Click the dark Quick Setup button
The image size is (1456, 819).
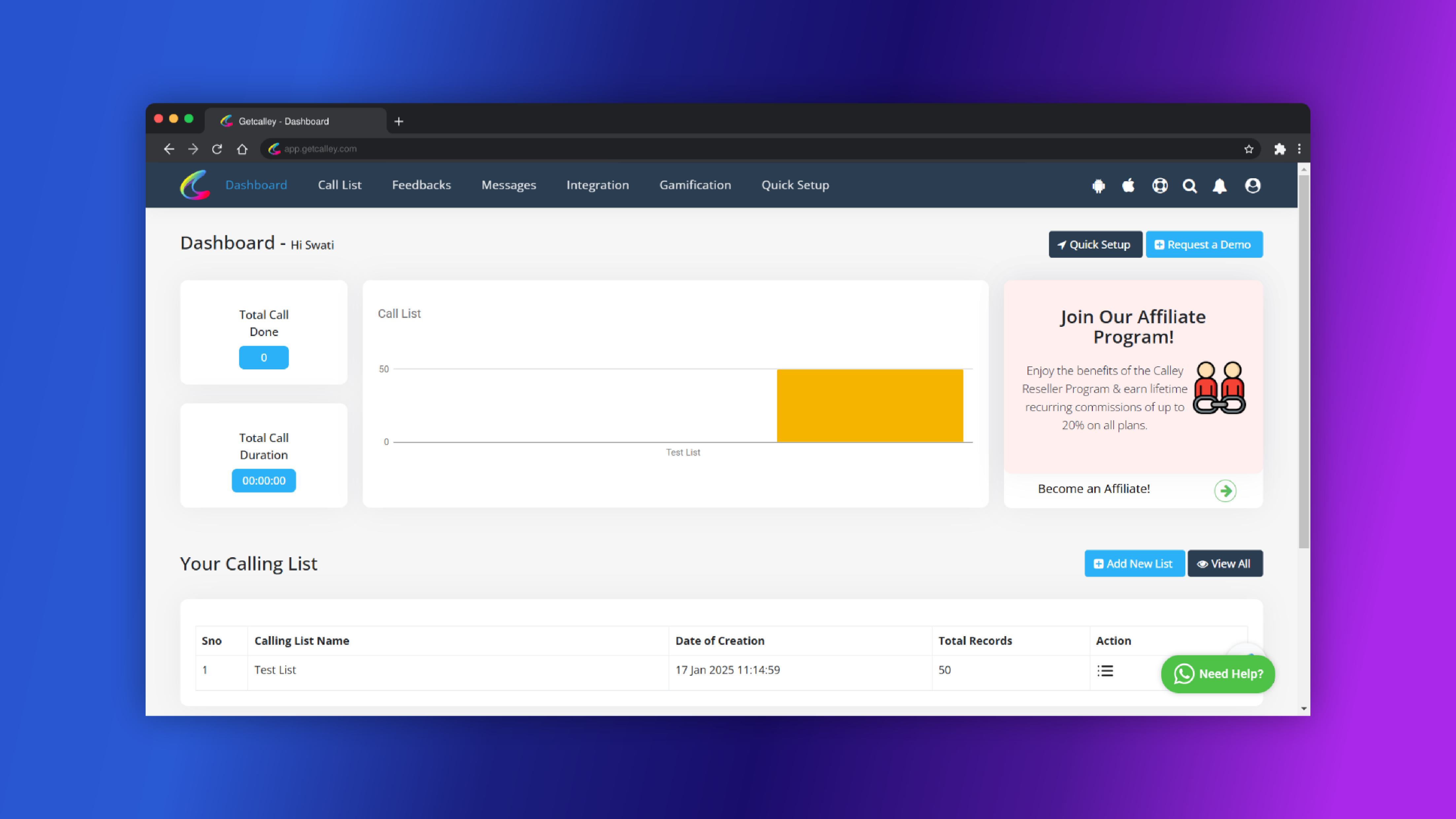pos(1095,244)
